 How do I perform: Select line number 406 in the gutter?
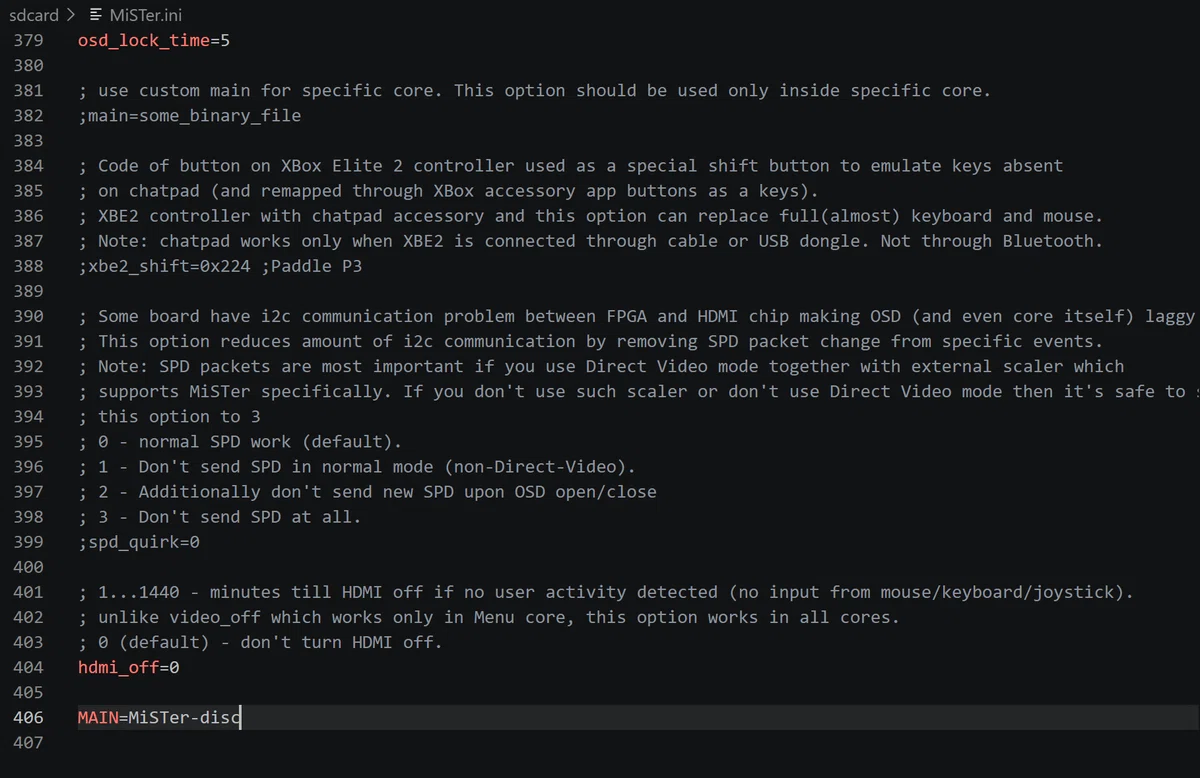click(28, 717)
